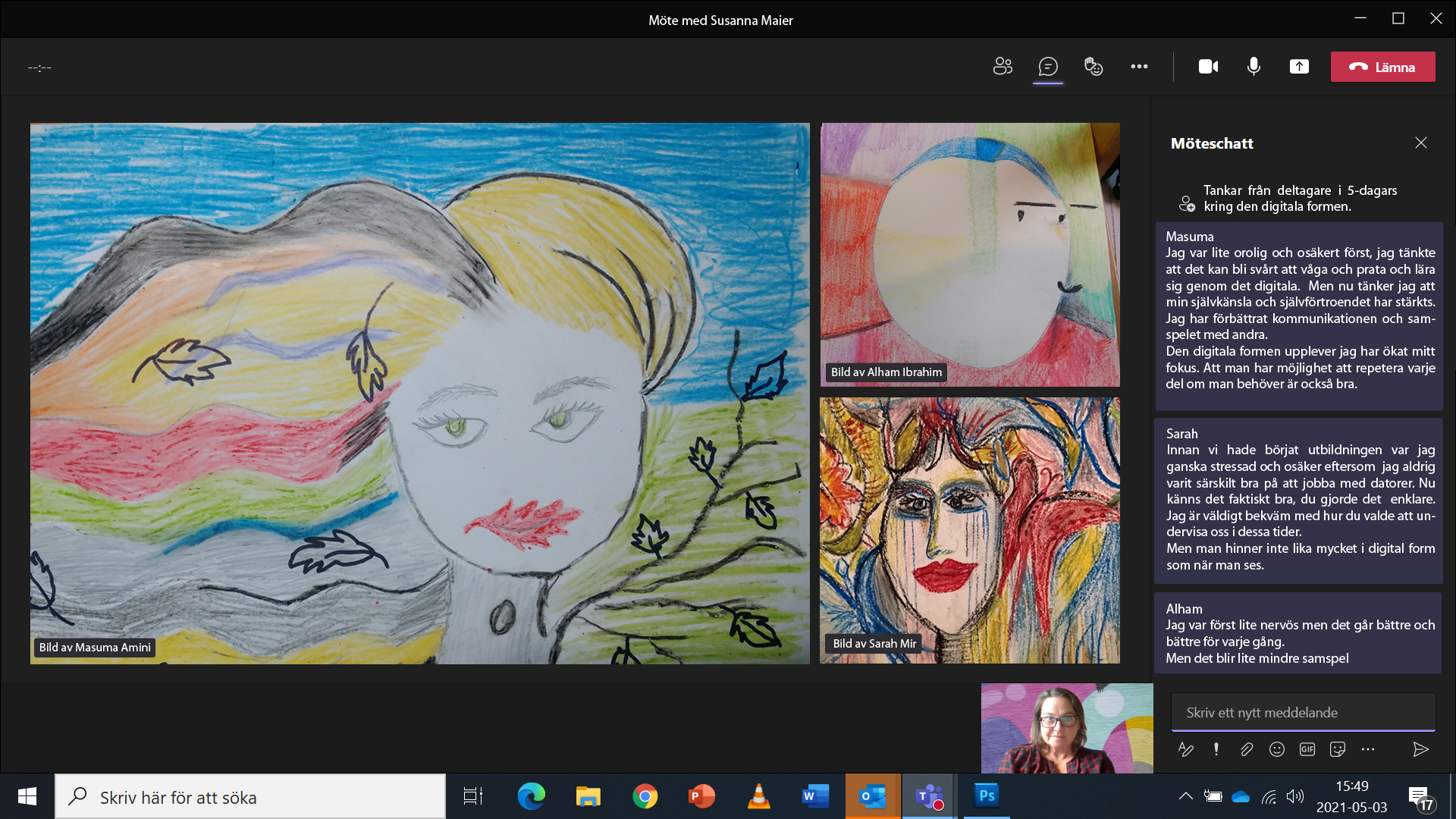Click the meeting duration timer
Viewport: 1456px width, 819px height.
[x=39, y=67]
